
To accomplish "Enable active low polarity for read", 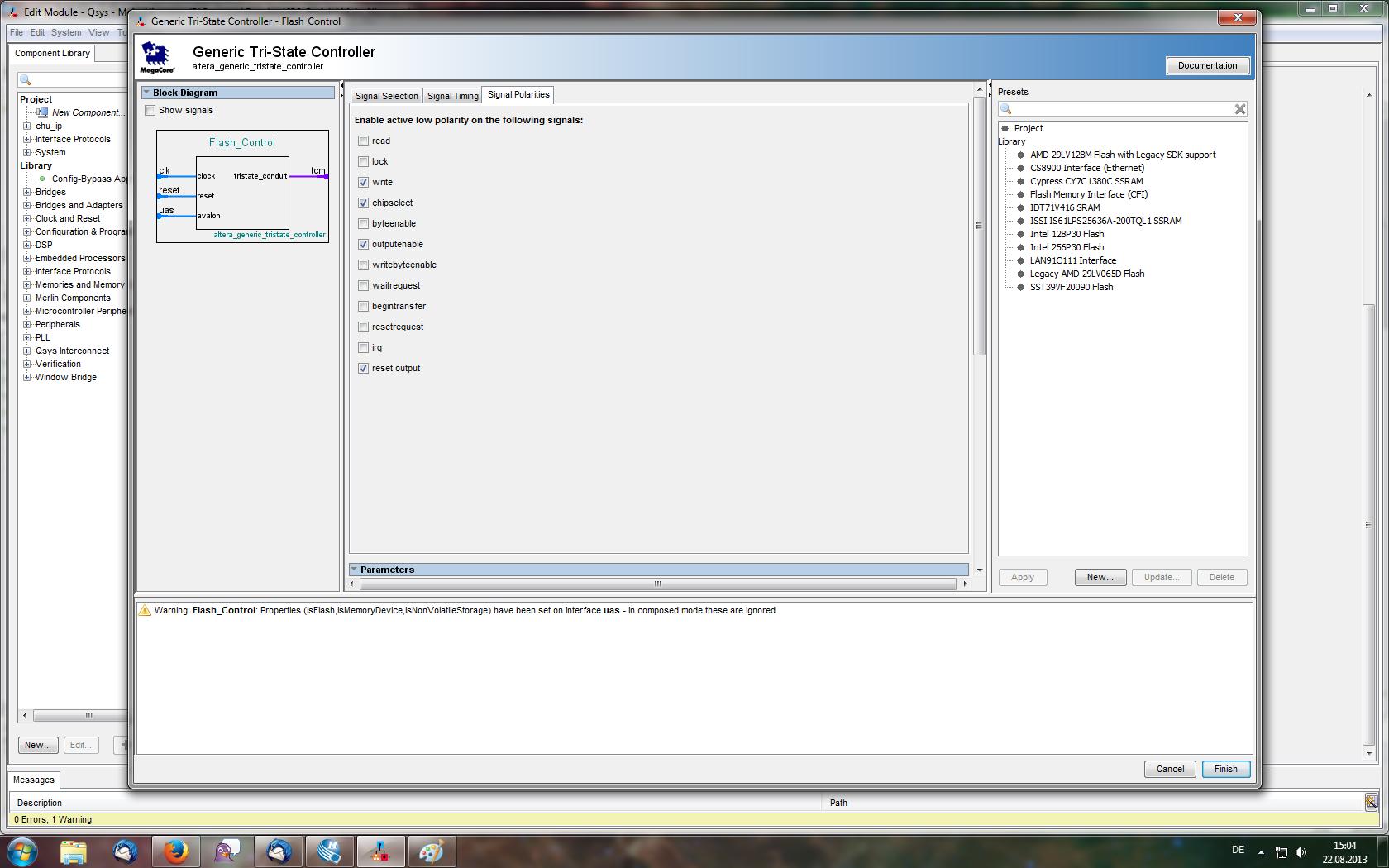I will click(363, 141).
